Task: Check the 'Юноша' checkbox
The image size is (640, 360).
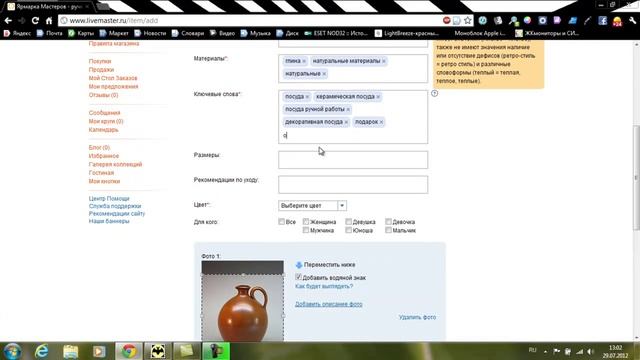Action: (x=348, y=230)
